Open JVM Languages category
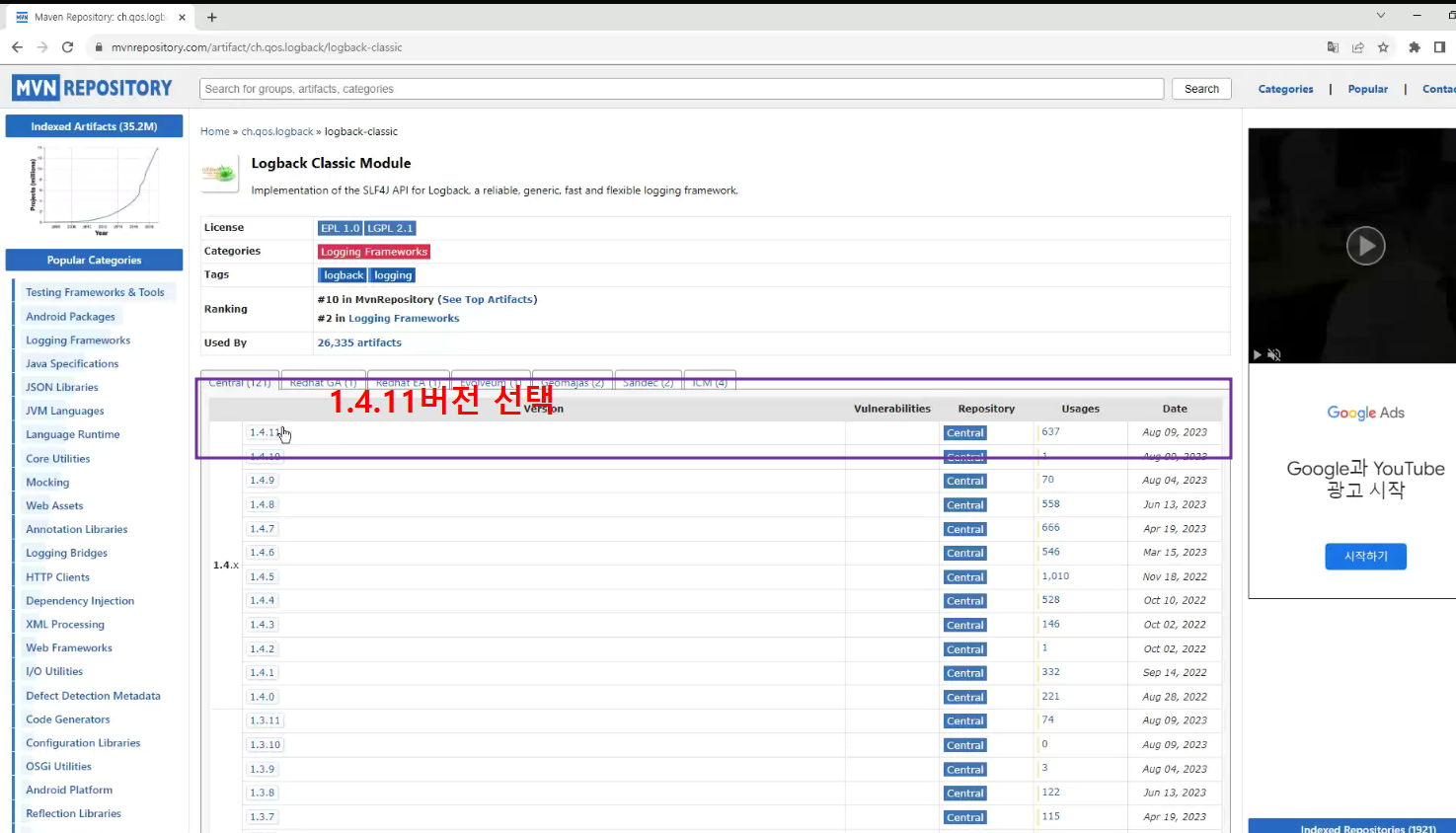This screenshot has height=833, width=1456. (x=65, y=412)
